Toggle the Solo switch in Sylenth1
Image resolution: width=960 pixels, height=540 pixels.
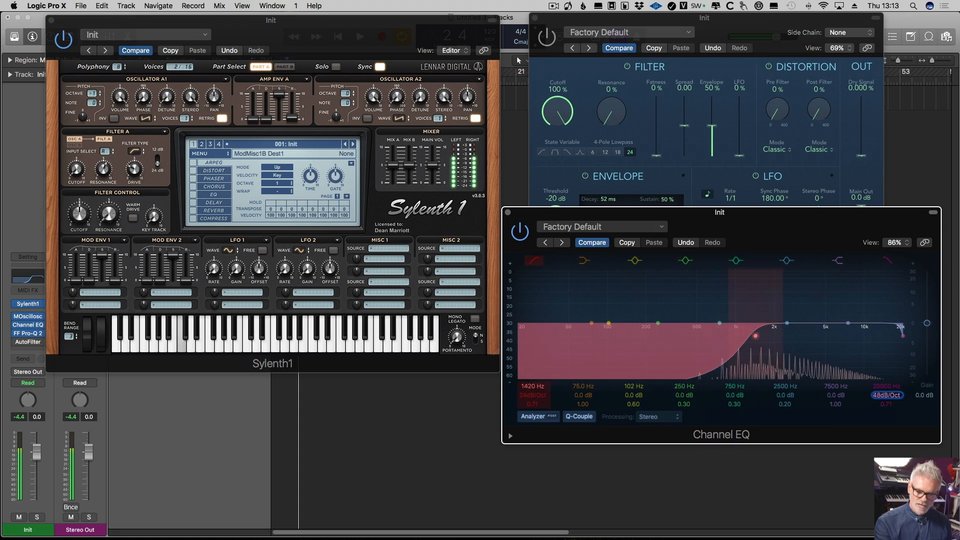336,66
